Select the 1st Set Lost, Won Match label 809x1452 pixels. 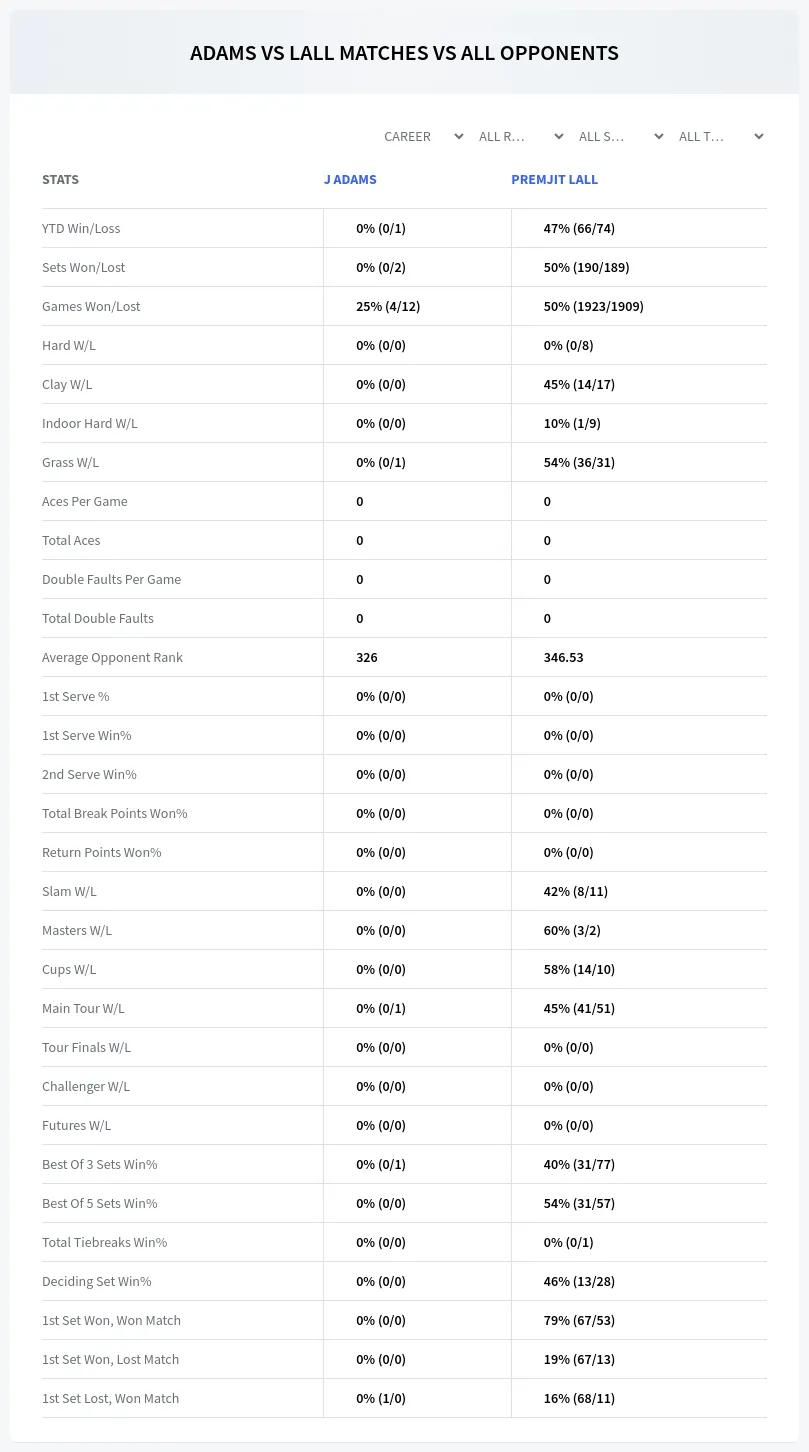pyautogui.click(x=110, y=1398)
